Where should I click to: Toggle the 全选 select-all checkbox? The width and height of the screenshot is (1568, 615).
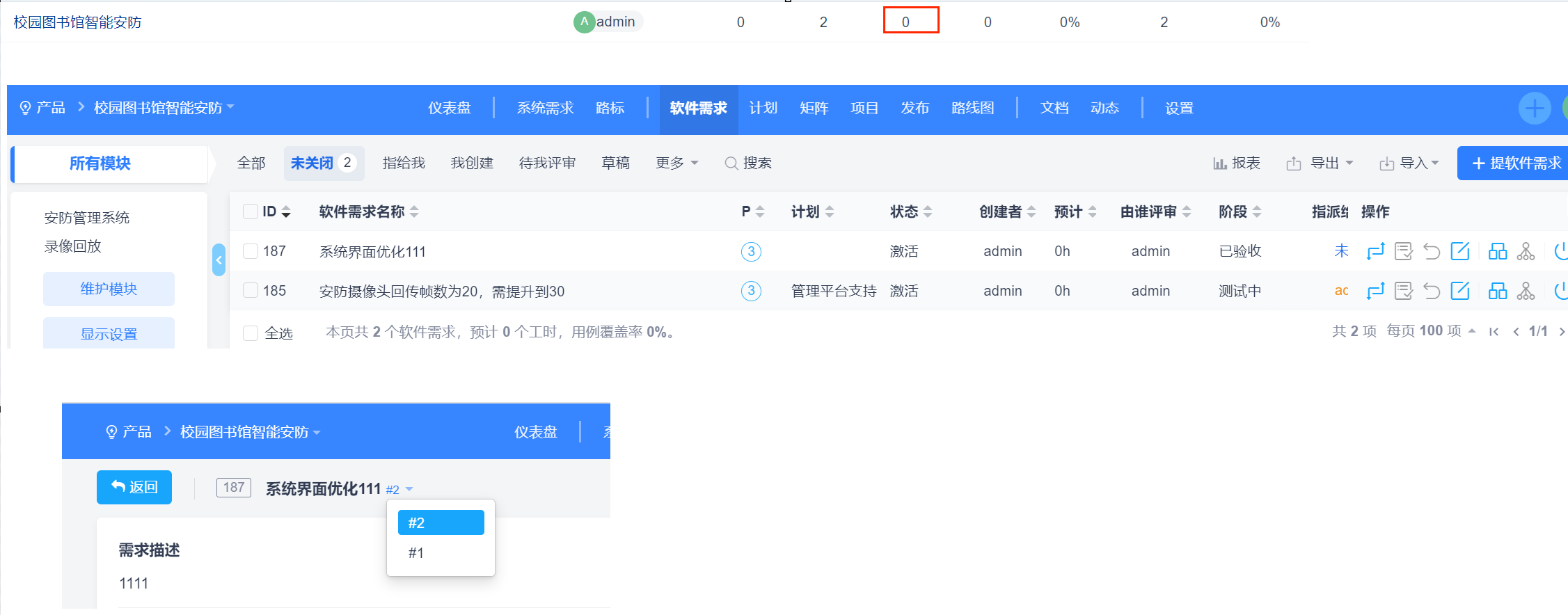coord(251,333)
